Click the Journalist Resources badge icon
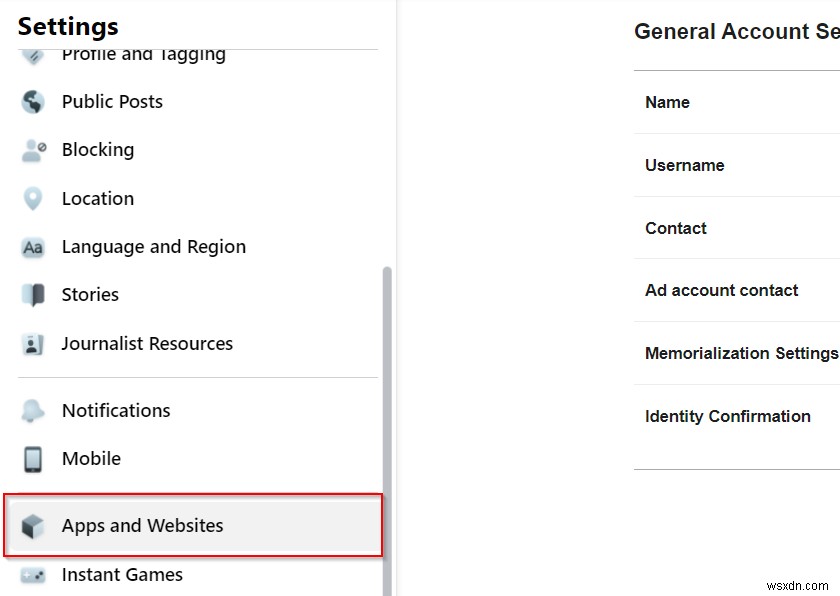 pyautogui.click(x=33, y=344)
